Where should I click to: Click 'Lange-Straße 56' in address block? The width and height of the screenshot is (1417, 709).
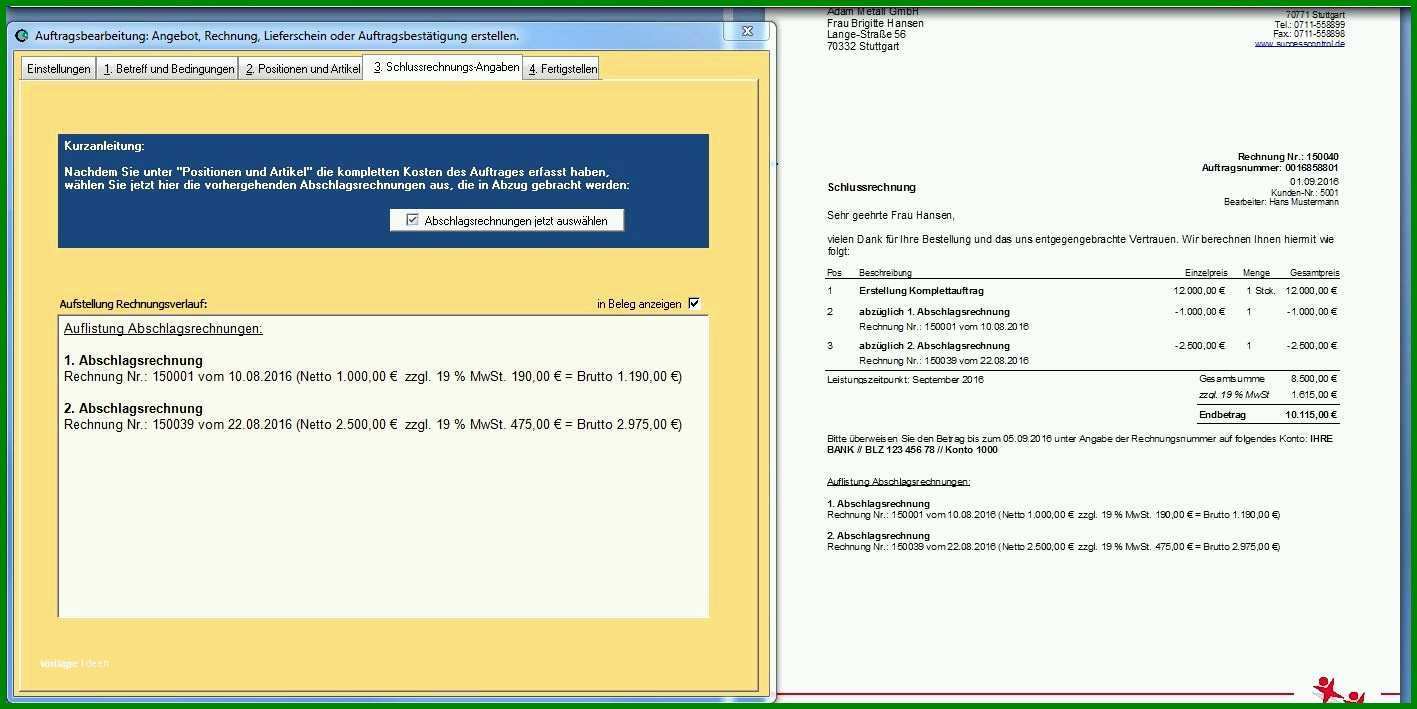[x=866, y=34]
